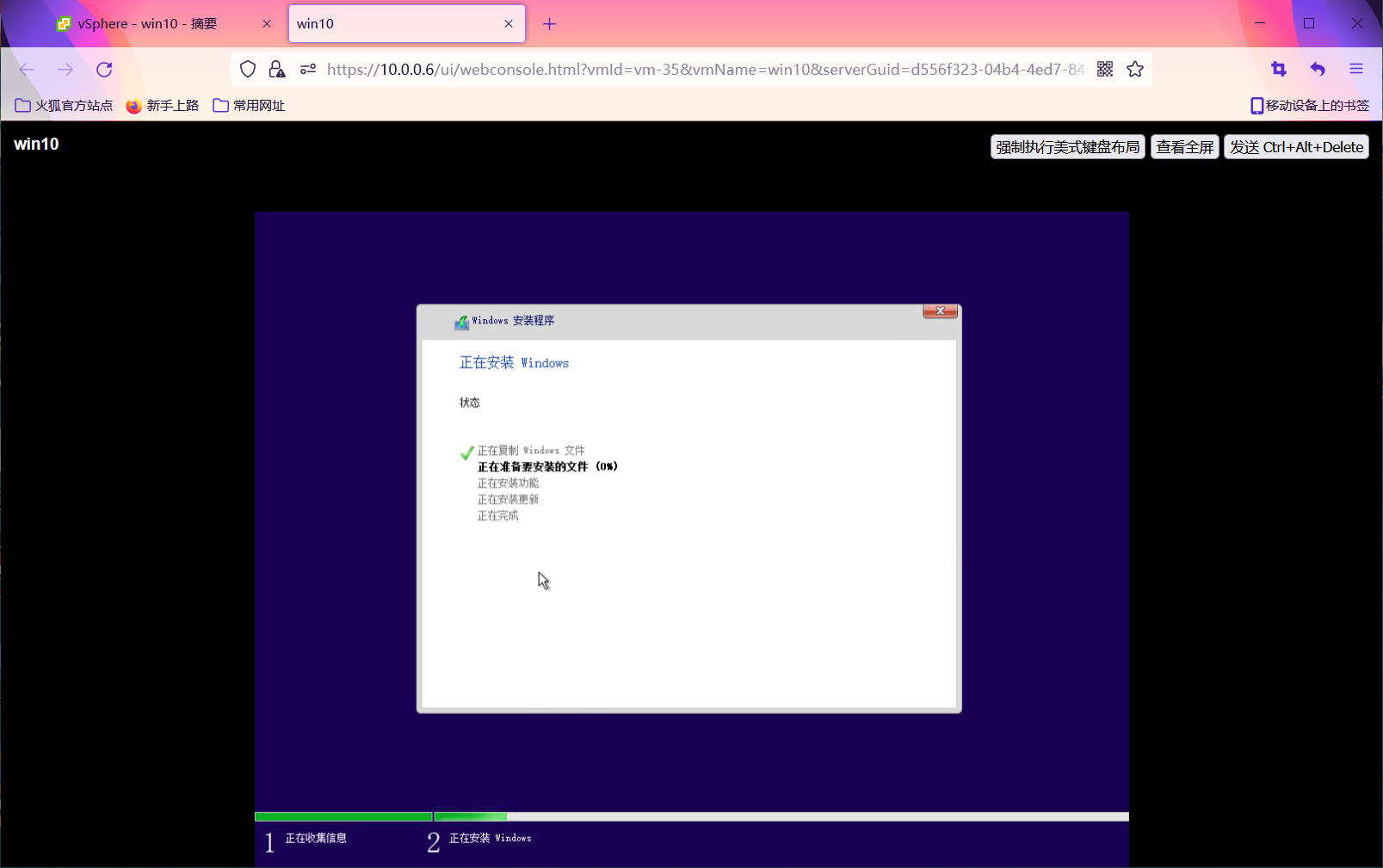Screen dimensions: 1383x868
Task: Open the 常用网址 bookmark folder
Action: click(249, 106)
